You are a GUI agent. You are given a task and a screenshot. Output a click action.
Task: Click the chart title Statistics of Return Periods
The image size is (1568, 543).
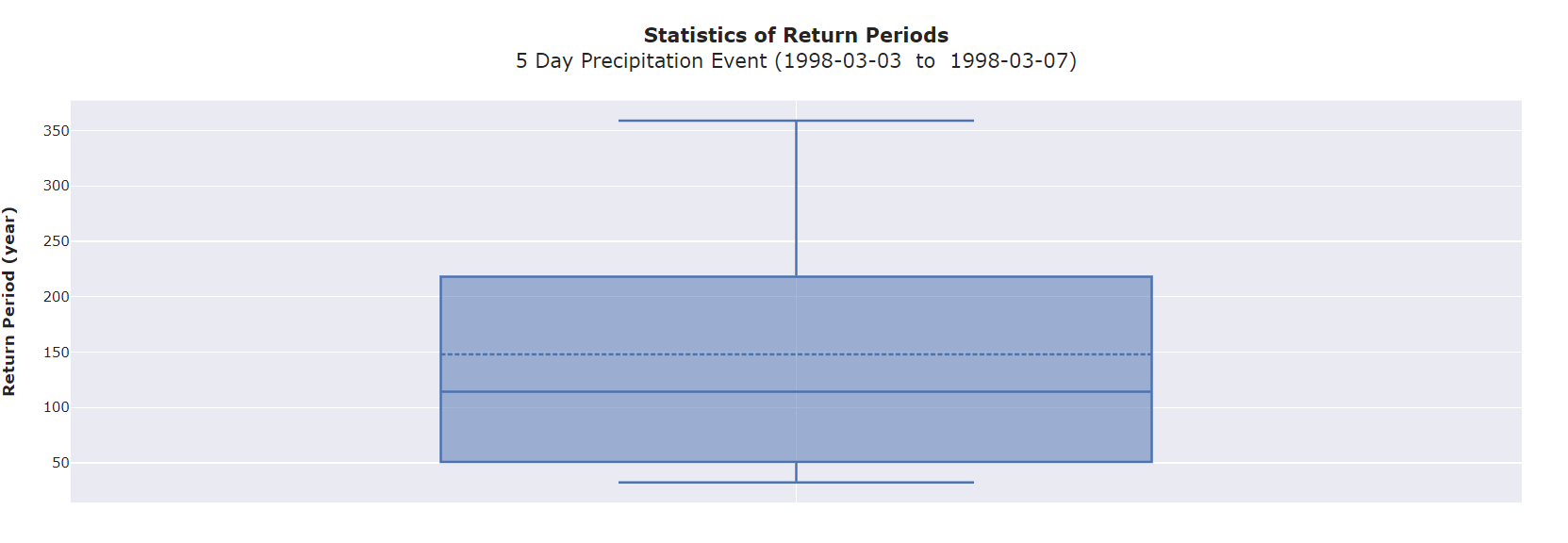[x=796, y=36]
